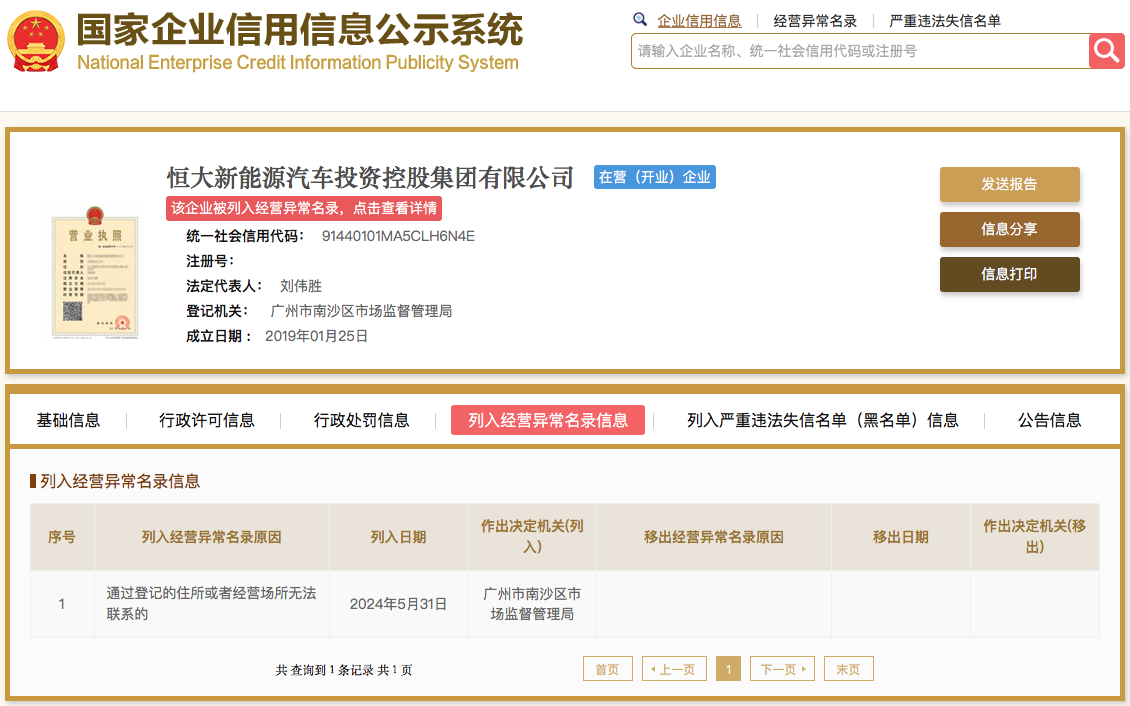
Task: Click the 移出日期 column header
Action: pos(901,537)
